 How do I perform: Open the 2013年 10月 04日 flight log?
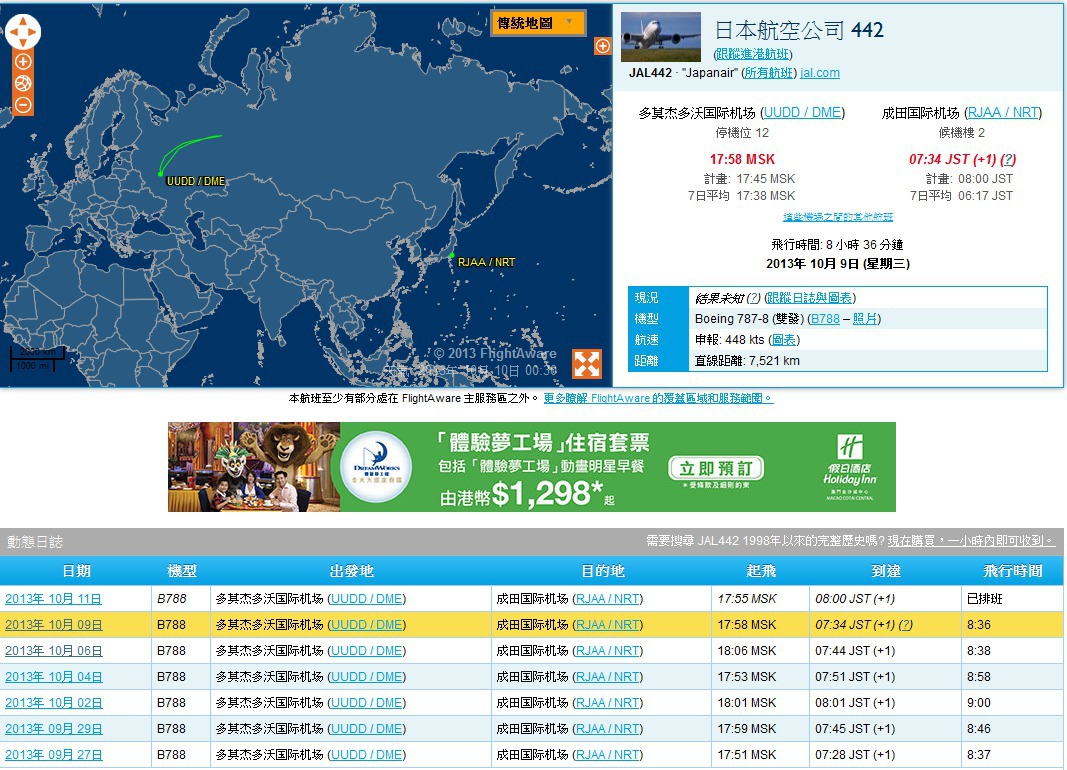[54, 677]
